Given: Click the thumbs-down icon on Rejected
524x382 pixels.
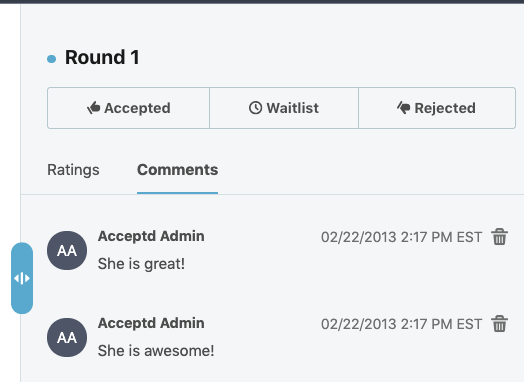Looking at the screenshot, I should [x=404, y=108].
